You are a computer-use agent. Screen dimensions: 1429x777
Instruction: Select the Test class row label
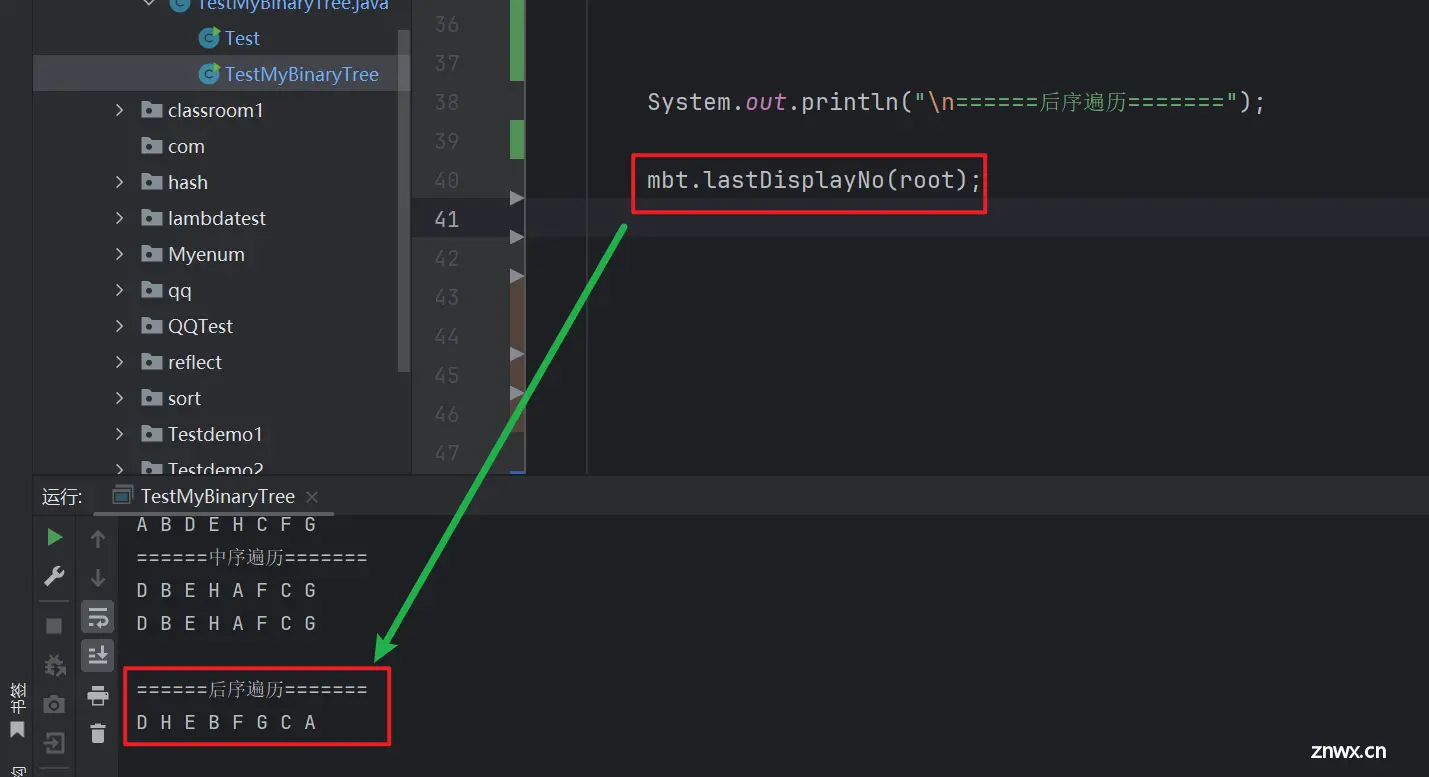pos(242,38)
